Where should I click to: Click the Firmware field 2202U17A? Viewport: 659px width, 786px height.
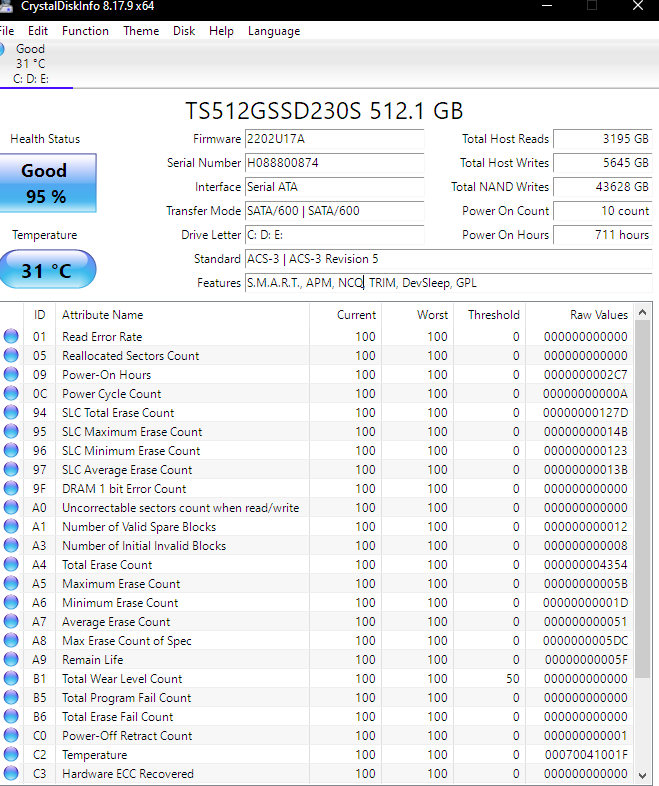pyautogui.click(x=334, y=139)
